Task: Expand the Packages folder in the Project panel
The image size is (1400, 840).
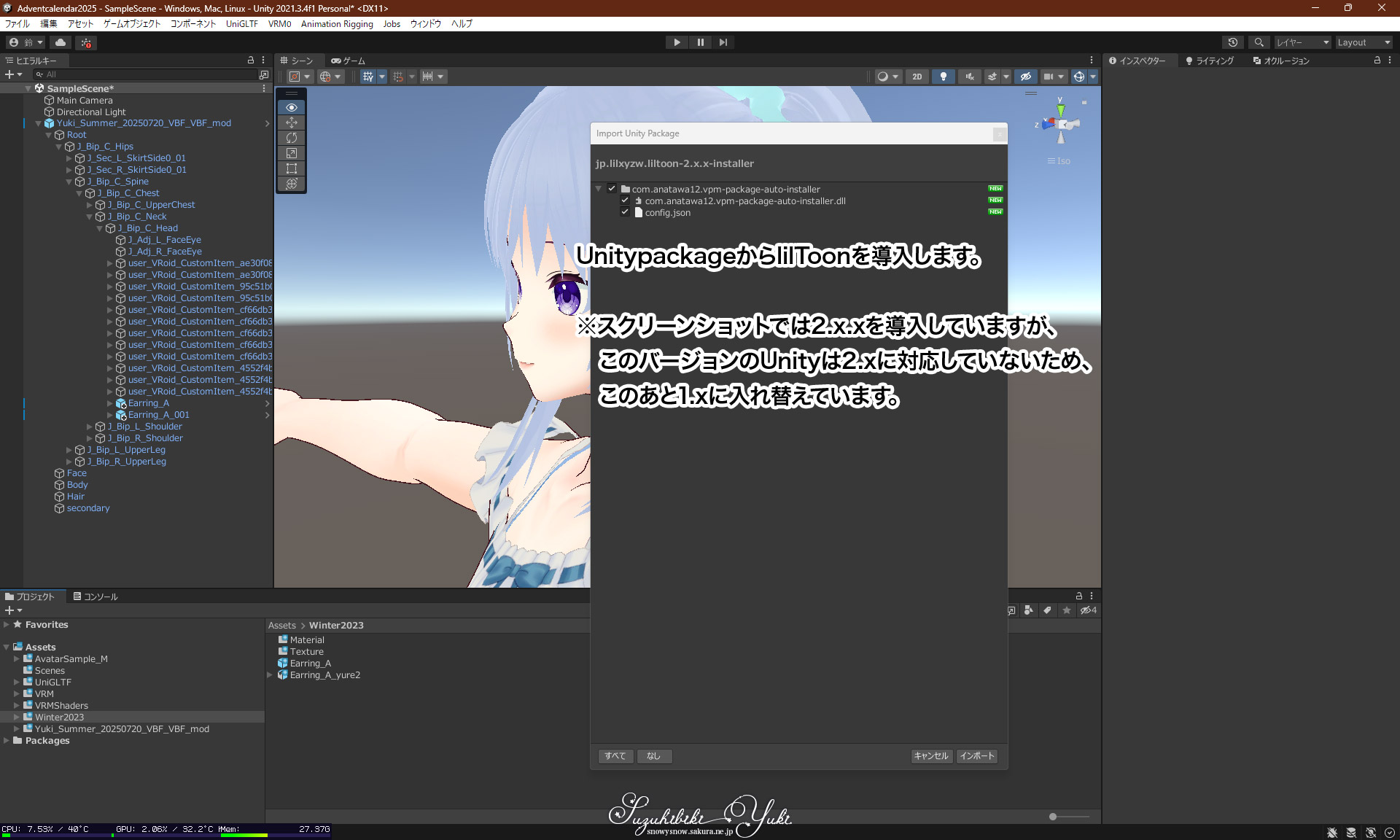Action: coord(7,741)
